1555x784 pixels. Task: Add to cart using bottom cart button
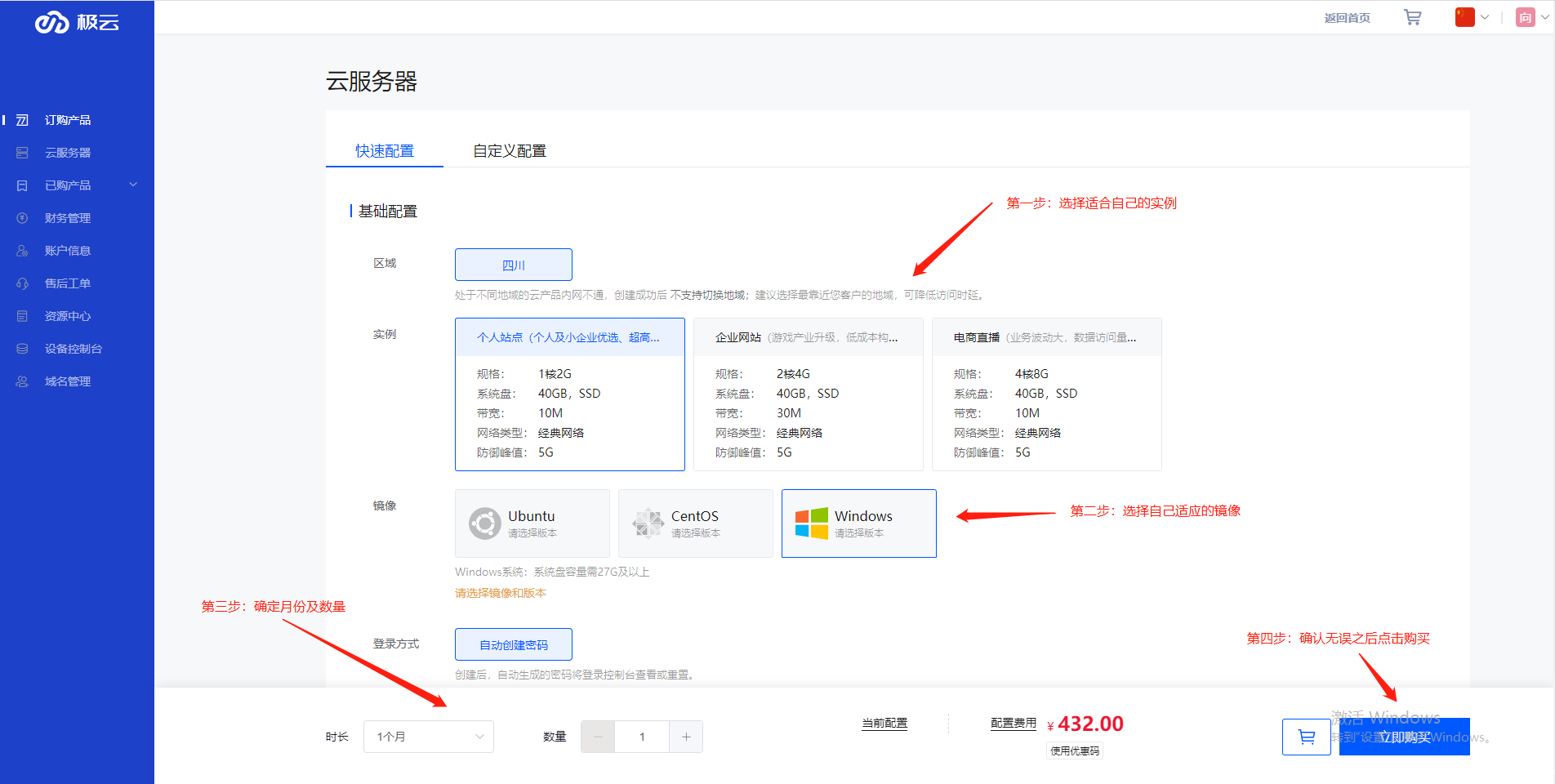[1306, 737]
